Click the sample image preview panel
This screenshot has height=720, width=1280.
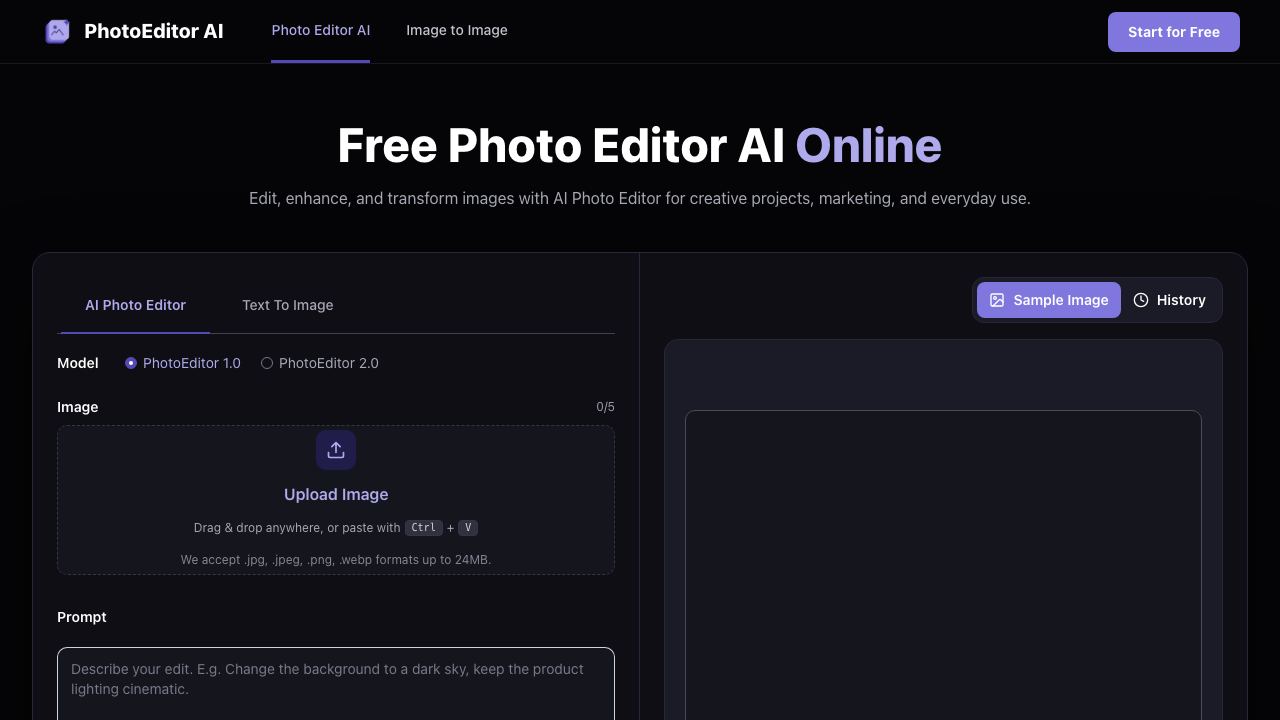[x=943, y=565]
